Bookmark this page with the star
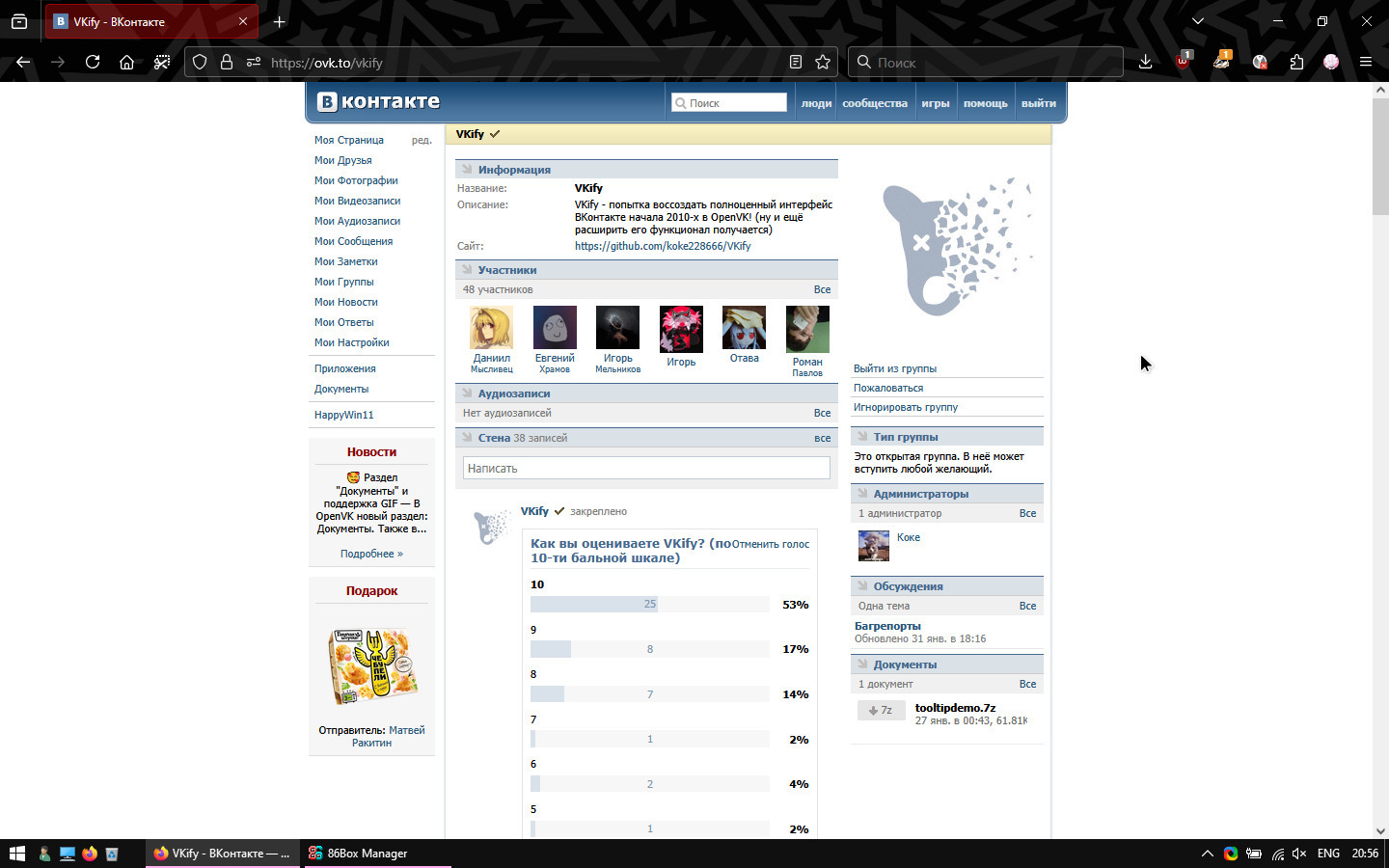The width and height of the screenshot is (1389, 868). point(823,63)
